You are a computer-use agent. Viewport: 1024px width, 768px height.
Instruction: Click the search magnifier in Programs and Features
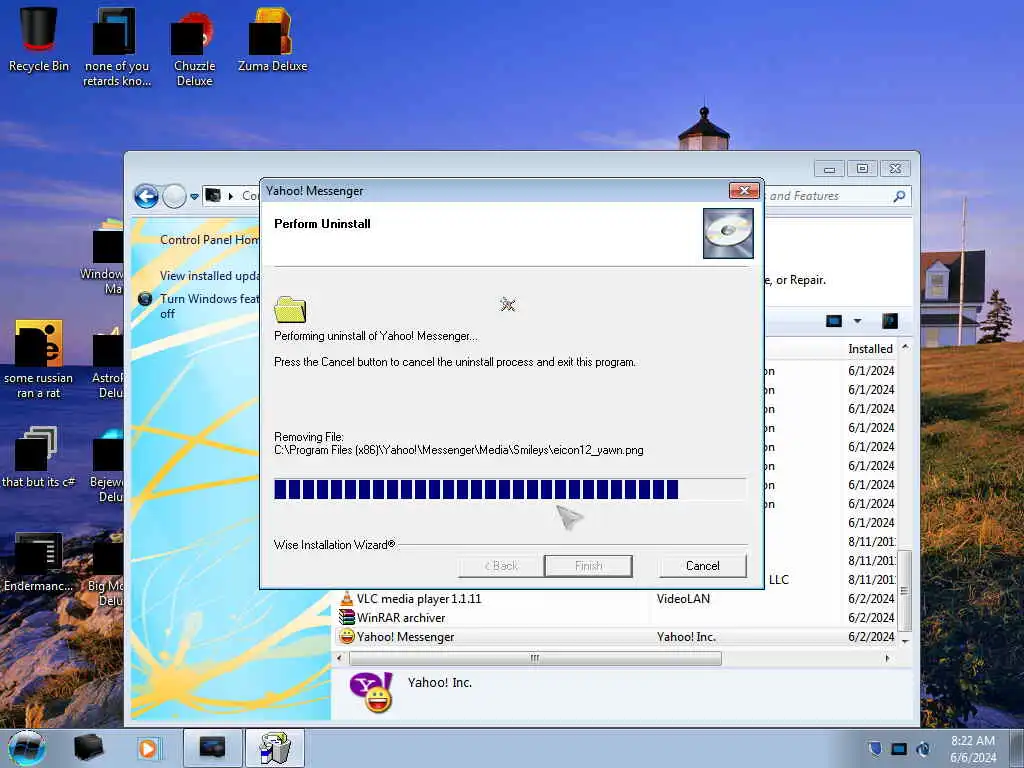899,196
